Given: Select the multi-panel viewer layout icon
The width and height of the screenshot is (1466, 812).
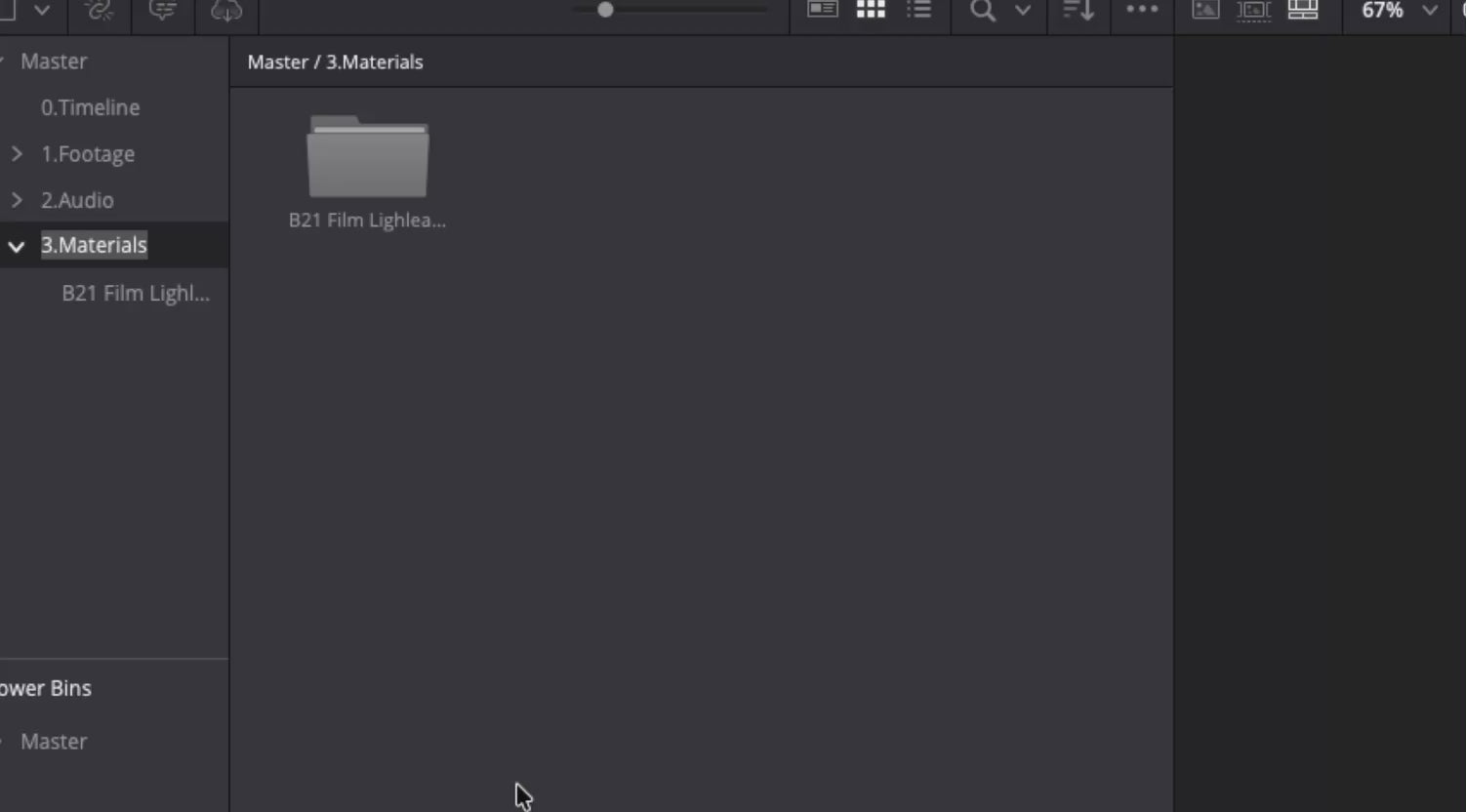Looking at the screenshot, I should tap(1303, 10).
